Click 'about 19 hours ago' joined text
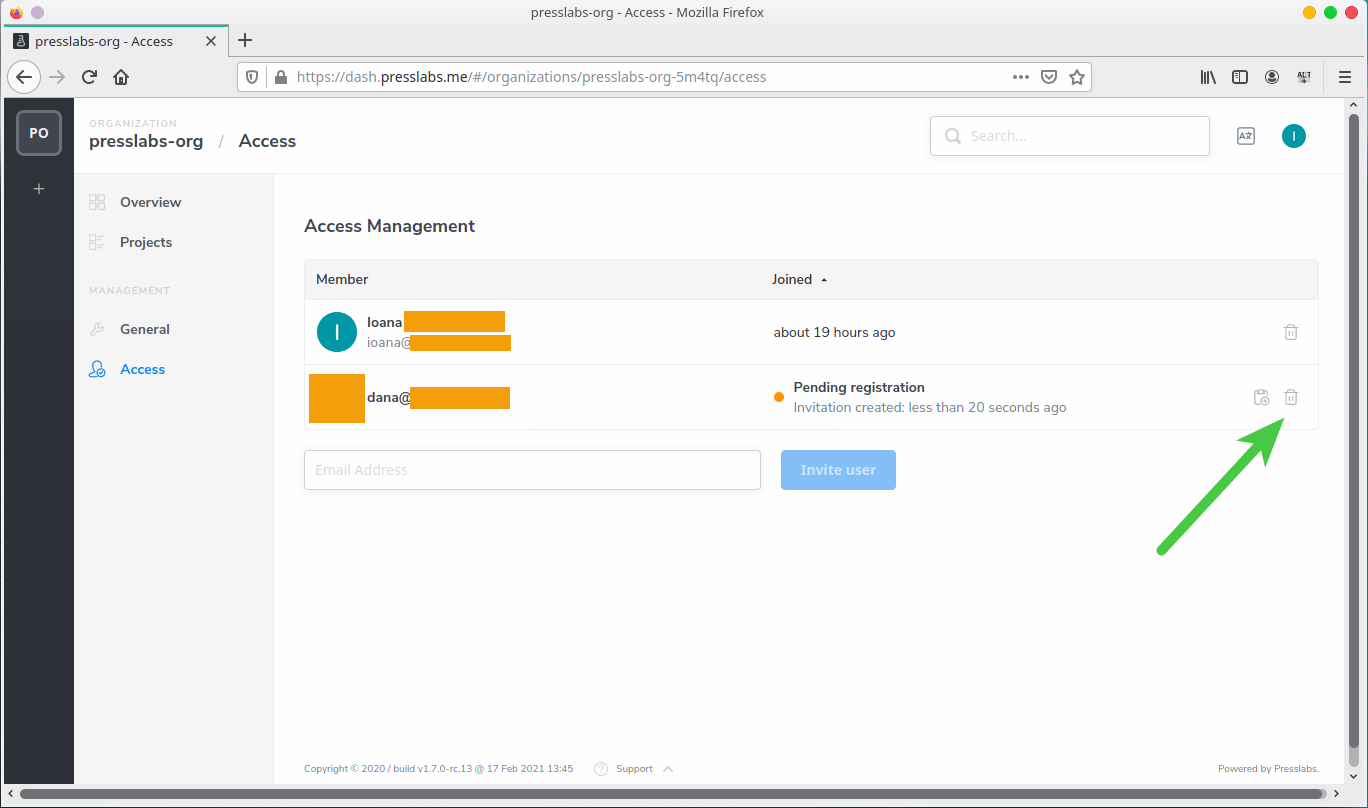This screenshot has height=808, width=1368. coord(835,332)
